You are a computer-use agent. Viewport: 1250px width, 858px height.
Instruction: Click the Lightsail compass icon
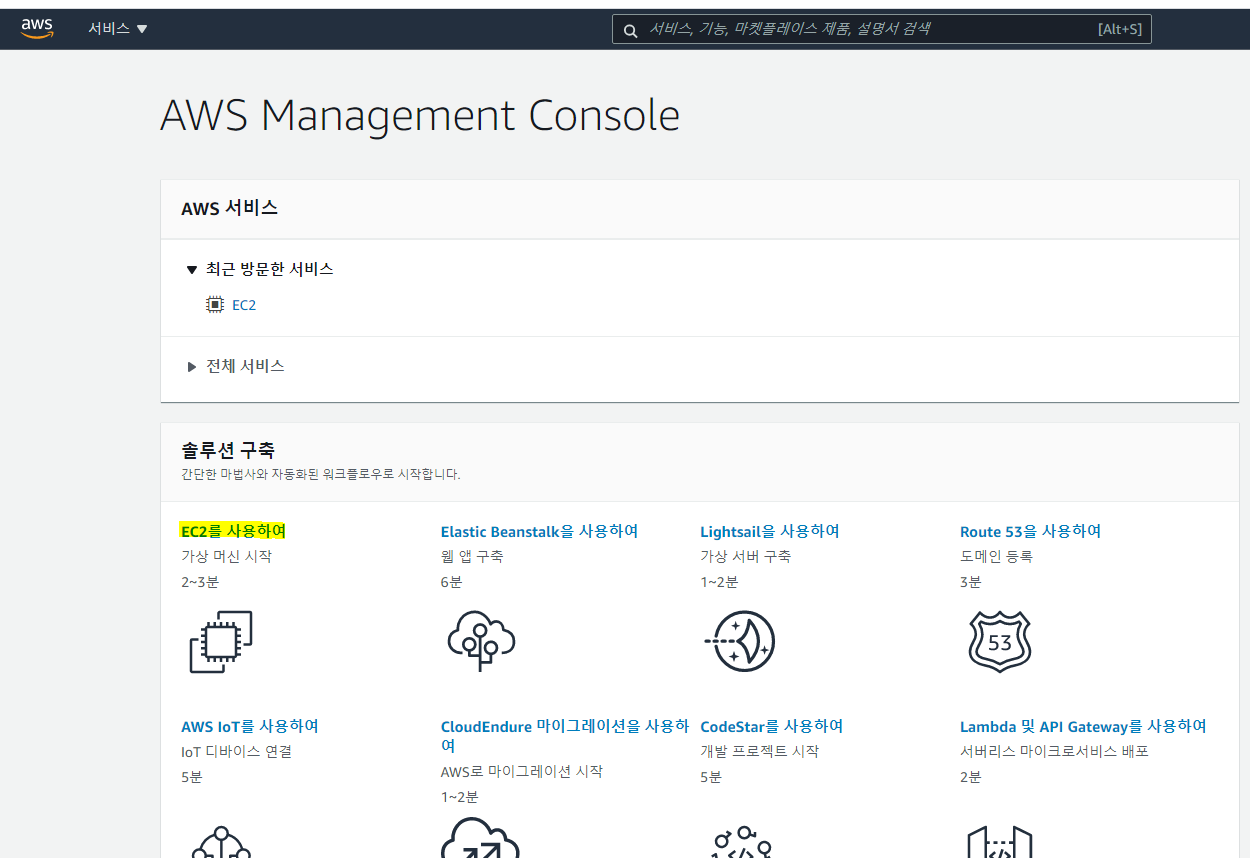point(740,641)
